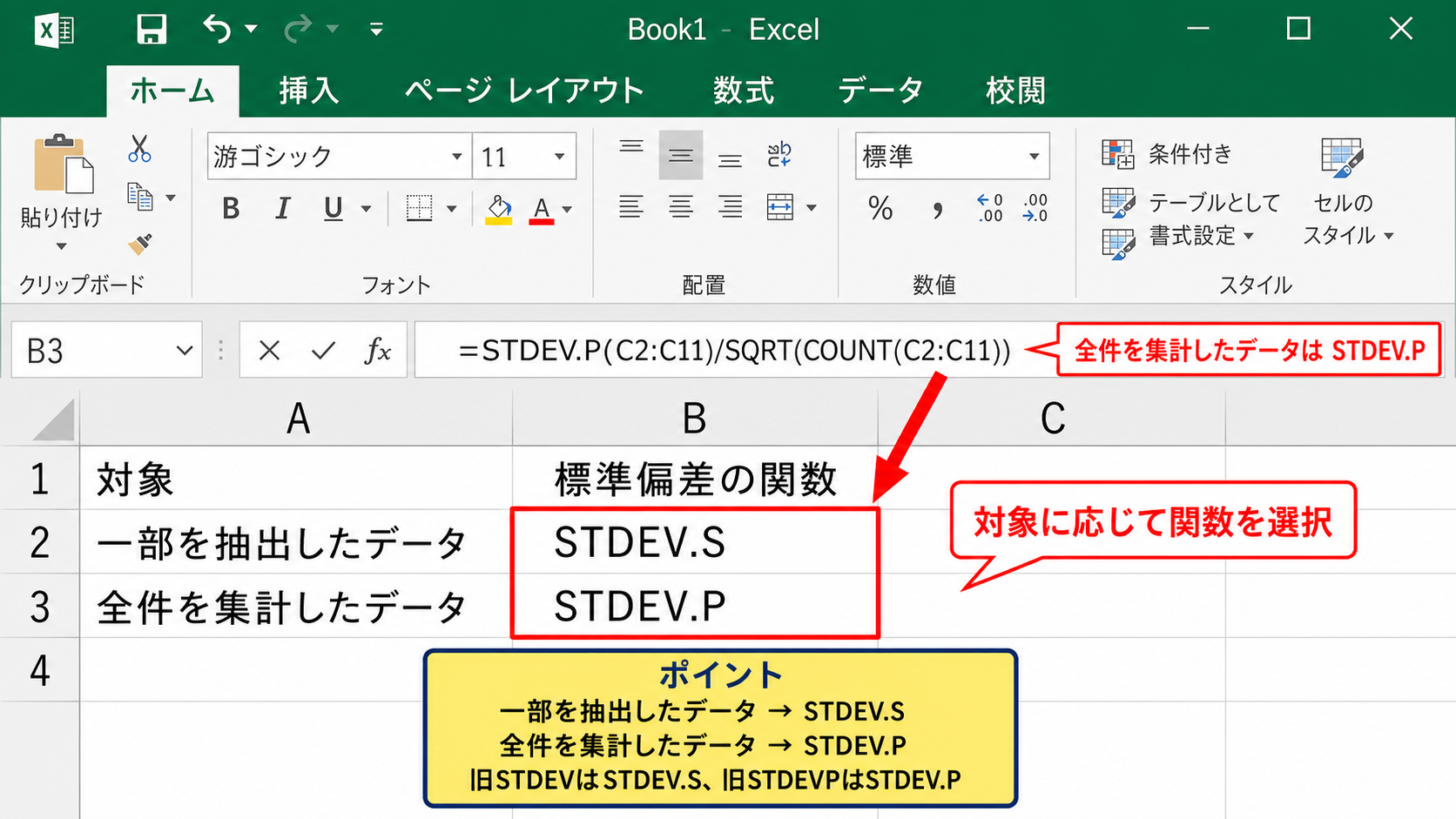Click the Save icon in title bar
This screenshot has width=1456, height=819.
coord(152,30)
